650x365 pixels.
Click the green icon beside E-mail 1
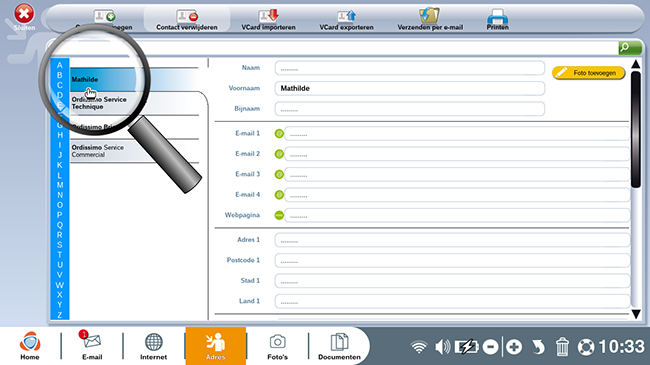(x=279, y=134)
